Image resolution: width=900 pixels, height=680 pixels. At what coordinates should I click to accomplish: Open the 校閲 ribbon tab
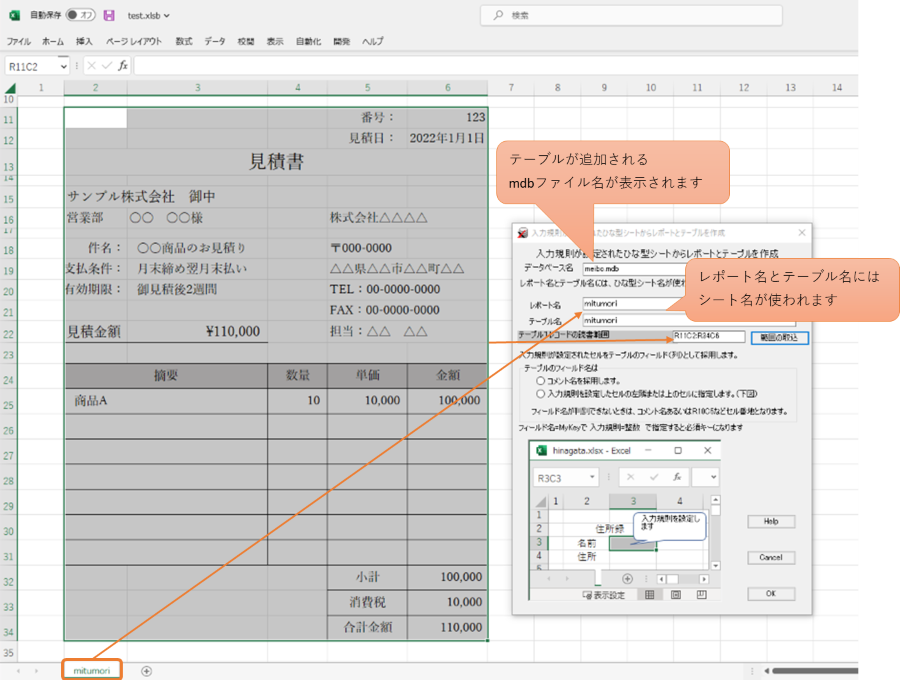coord(246,41)
